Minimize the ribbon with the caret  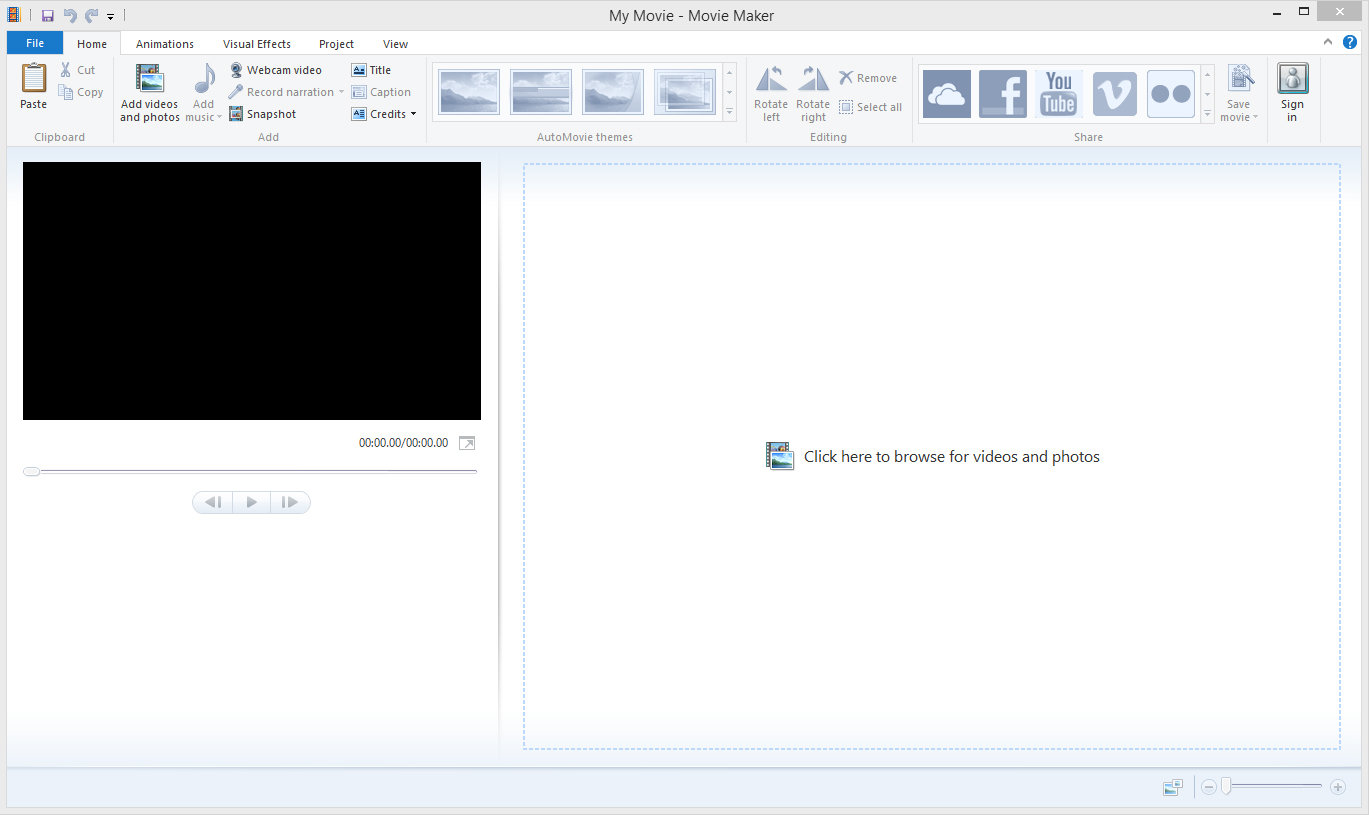pyautogui.click(x=1328, y=42)
